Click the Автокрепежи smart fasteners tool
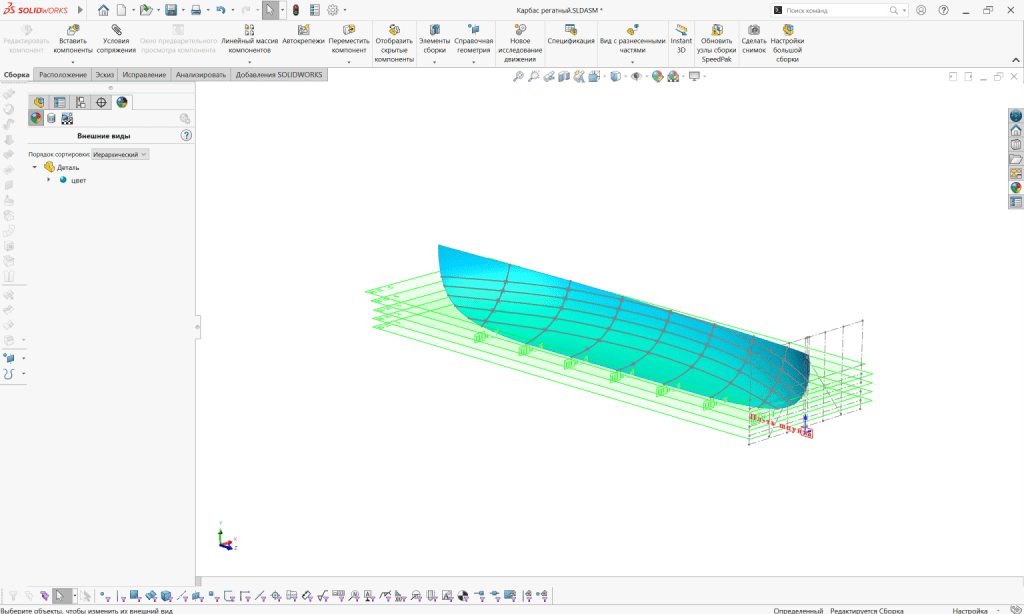Viewport: 1024px width, 614px height. point(303,36)
